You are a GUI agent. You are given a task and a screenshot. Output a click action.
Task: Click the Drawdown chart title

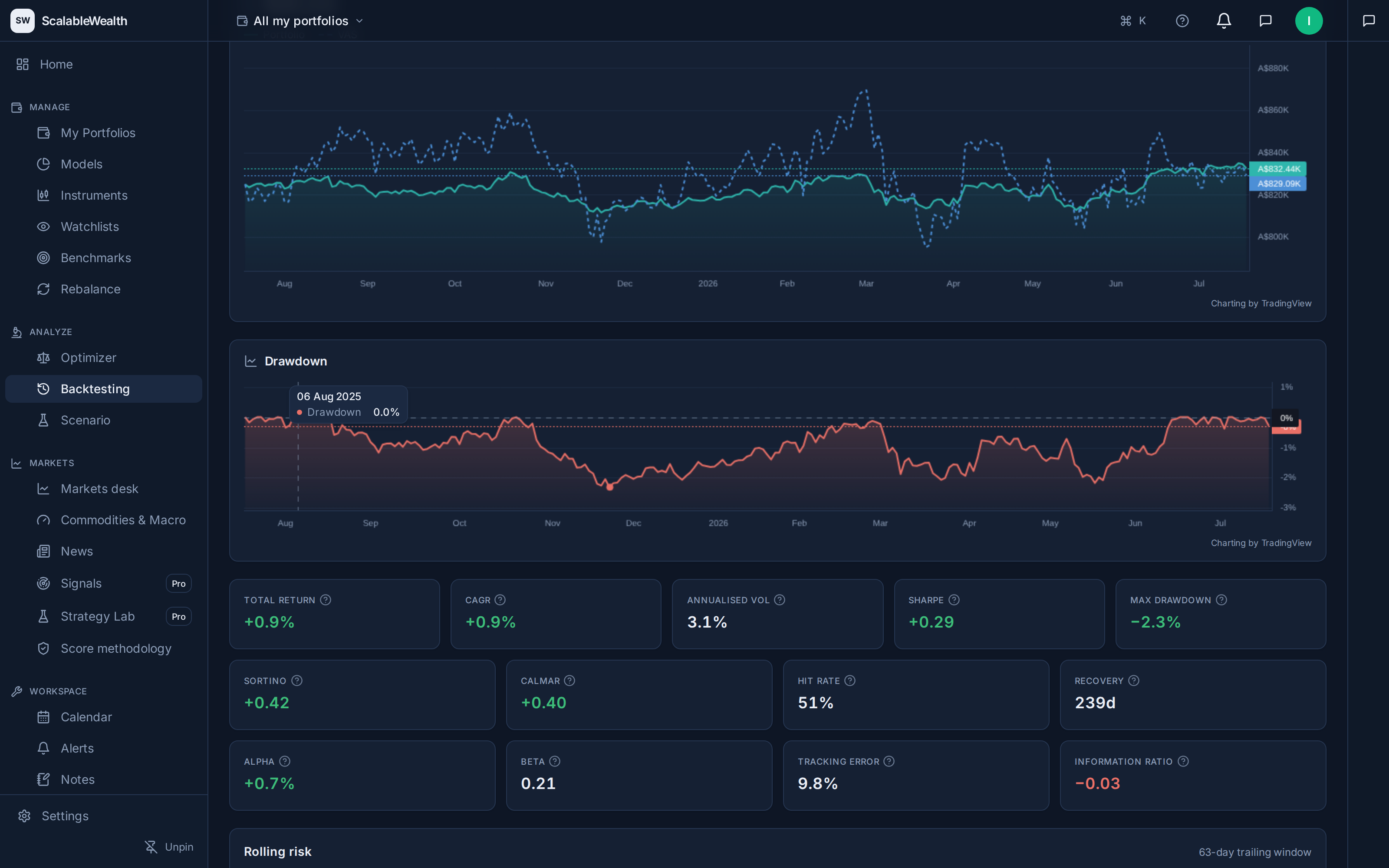tap(296, 361)
